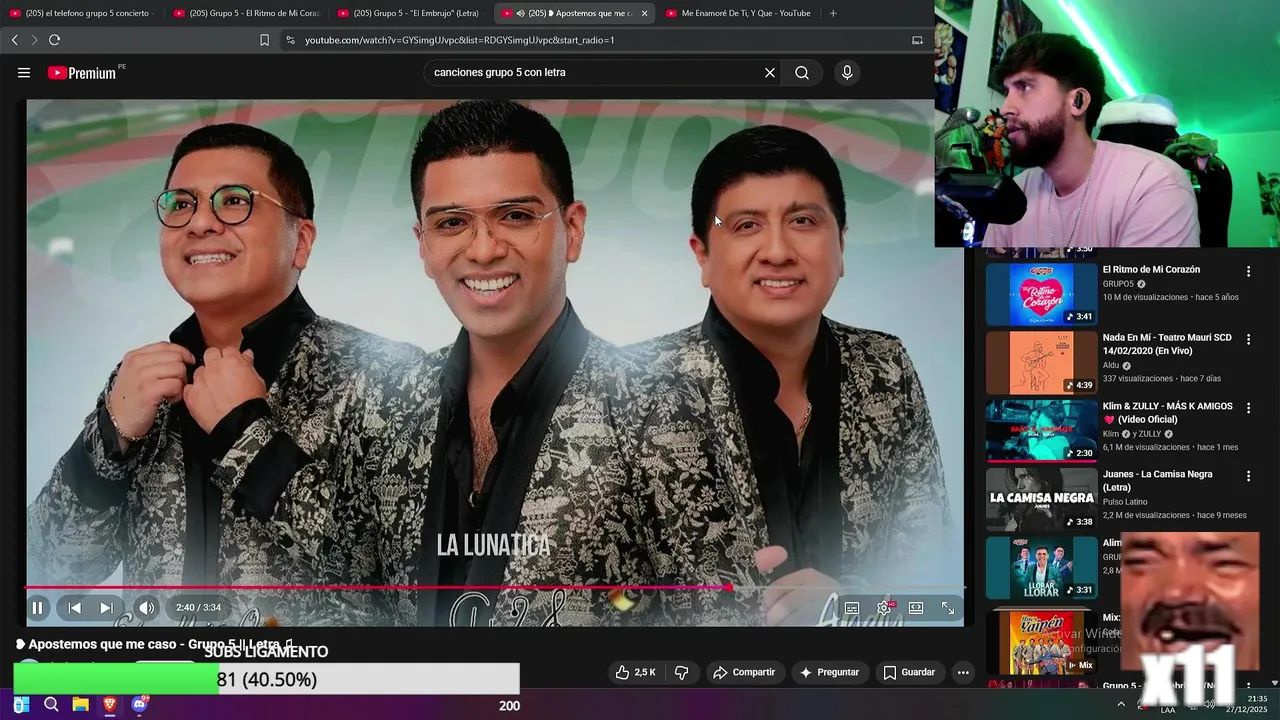Screen dimensions: 1280x720
Task: Select the youtube.com address bar URL
Action: (x=459, y=40)
